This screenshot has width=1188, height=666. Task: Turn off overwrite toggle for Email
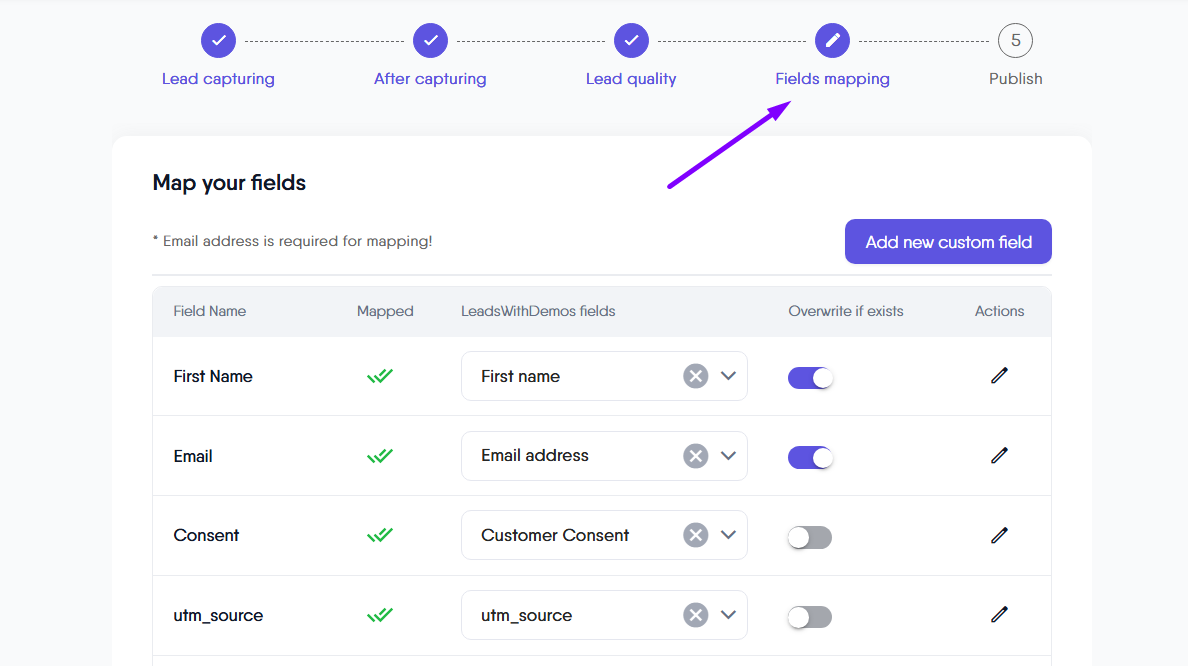[x=810, y=457]
